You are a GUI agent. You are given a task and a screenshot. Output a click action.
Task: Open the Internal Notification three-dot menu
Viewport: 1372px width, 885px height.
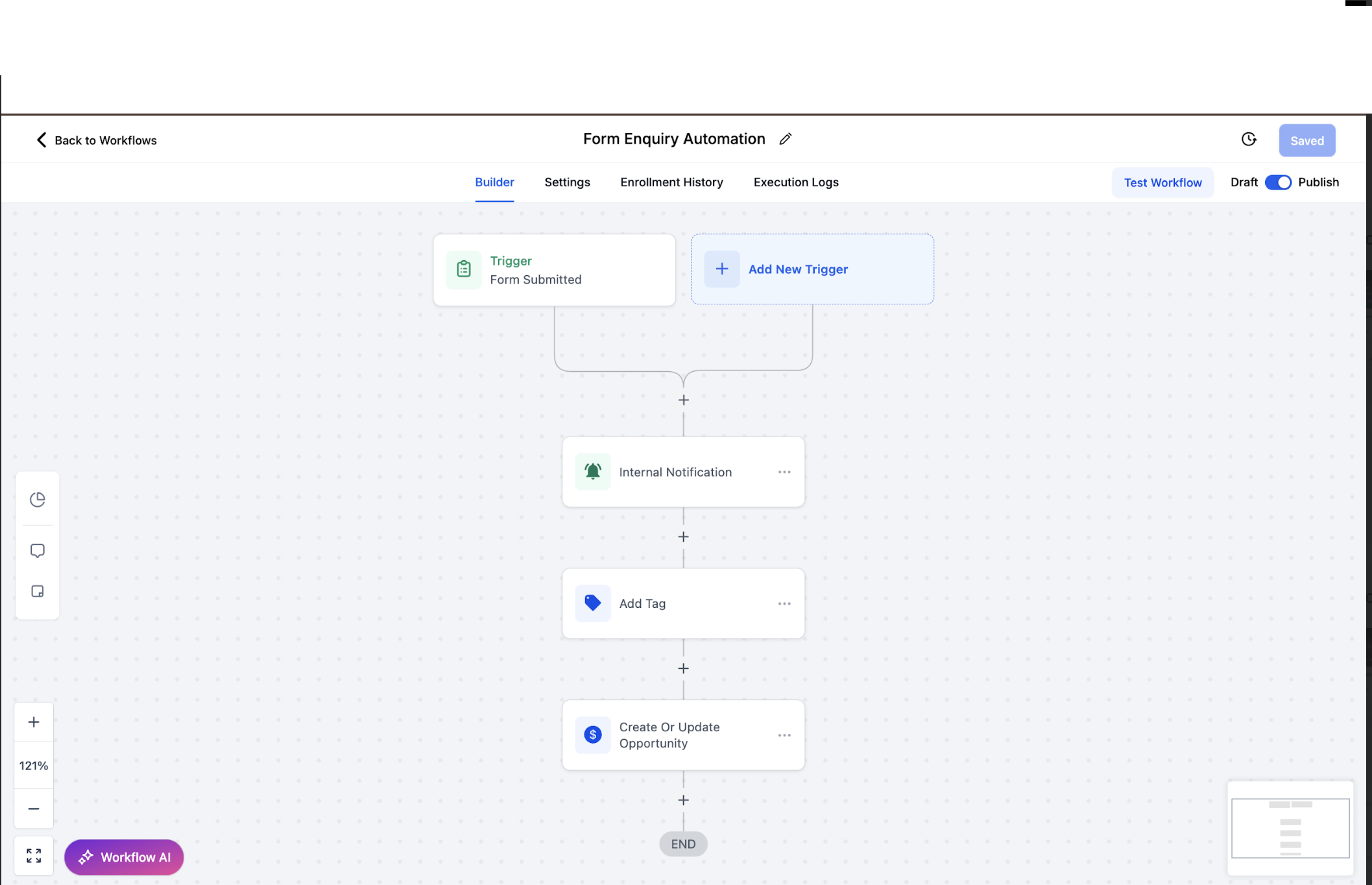(x=784, y=472)
